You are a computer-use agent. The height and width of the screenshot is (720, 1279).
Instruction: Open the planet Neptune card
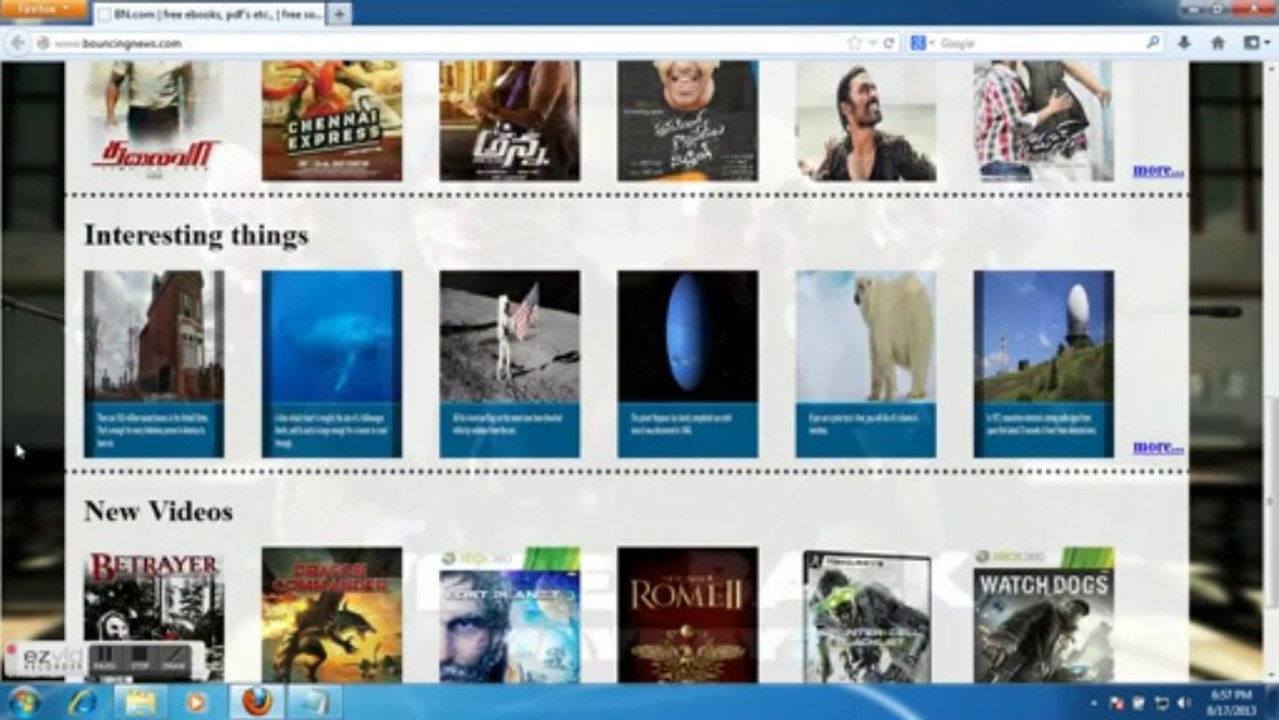tap(687, 364)
